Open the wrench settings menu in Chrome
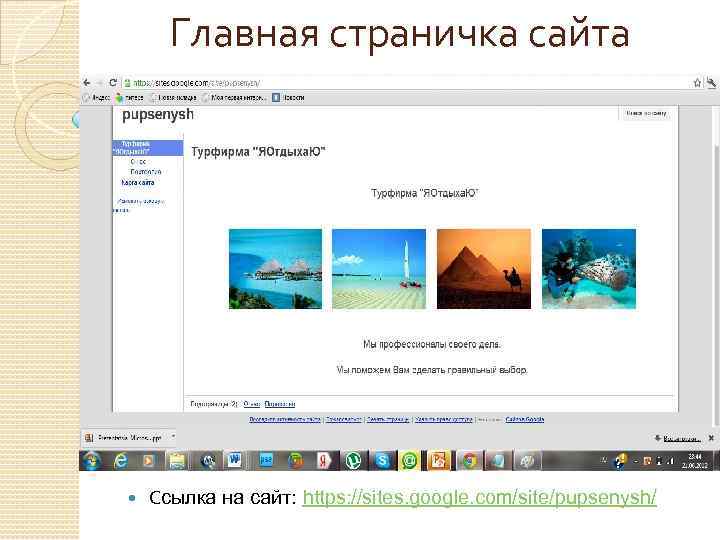This screenshot has height=540, width=720. pyautogui.click(x=711, y=83)
